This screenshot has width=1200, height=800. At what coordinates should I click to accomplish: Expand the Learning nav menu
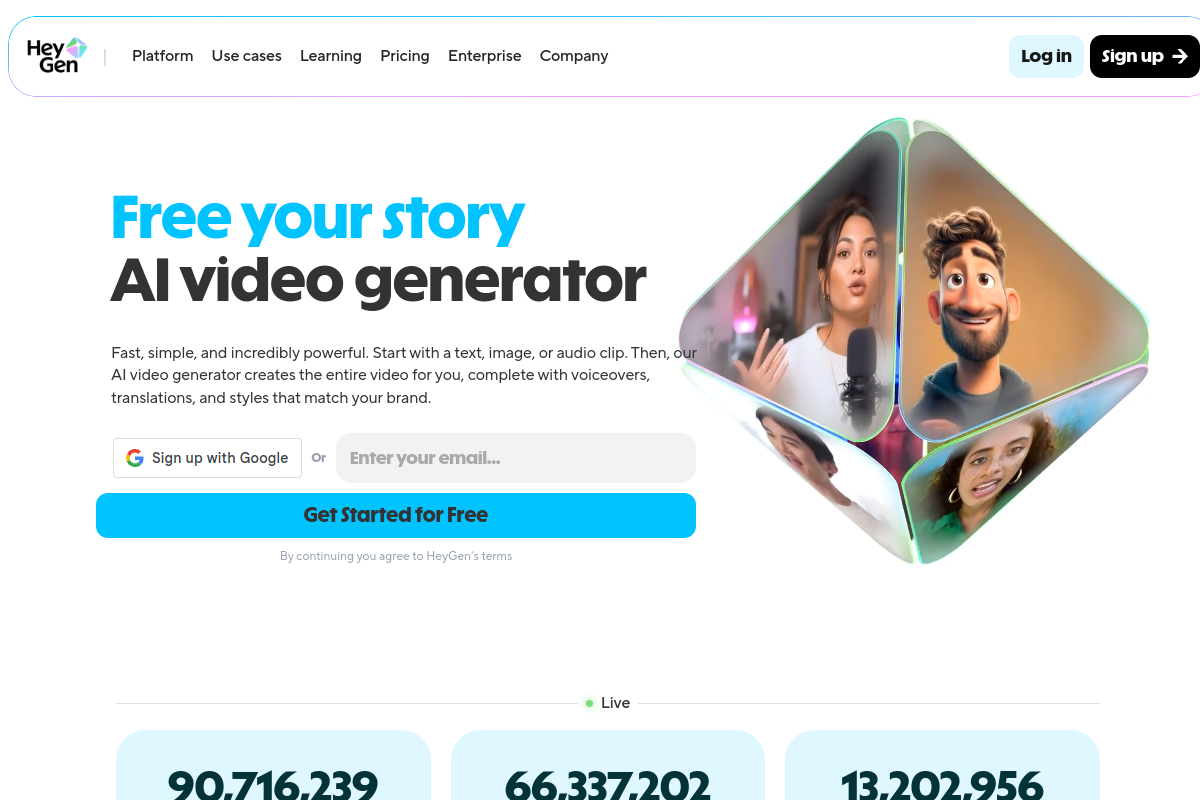pyautogui.click(x=331, y=56)
